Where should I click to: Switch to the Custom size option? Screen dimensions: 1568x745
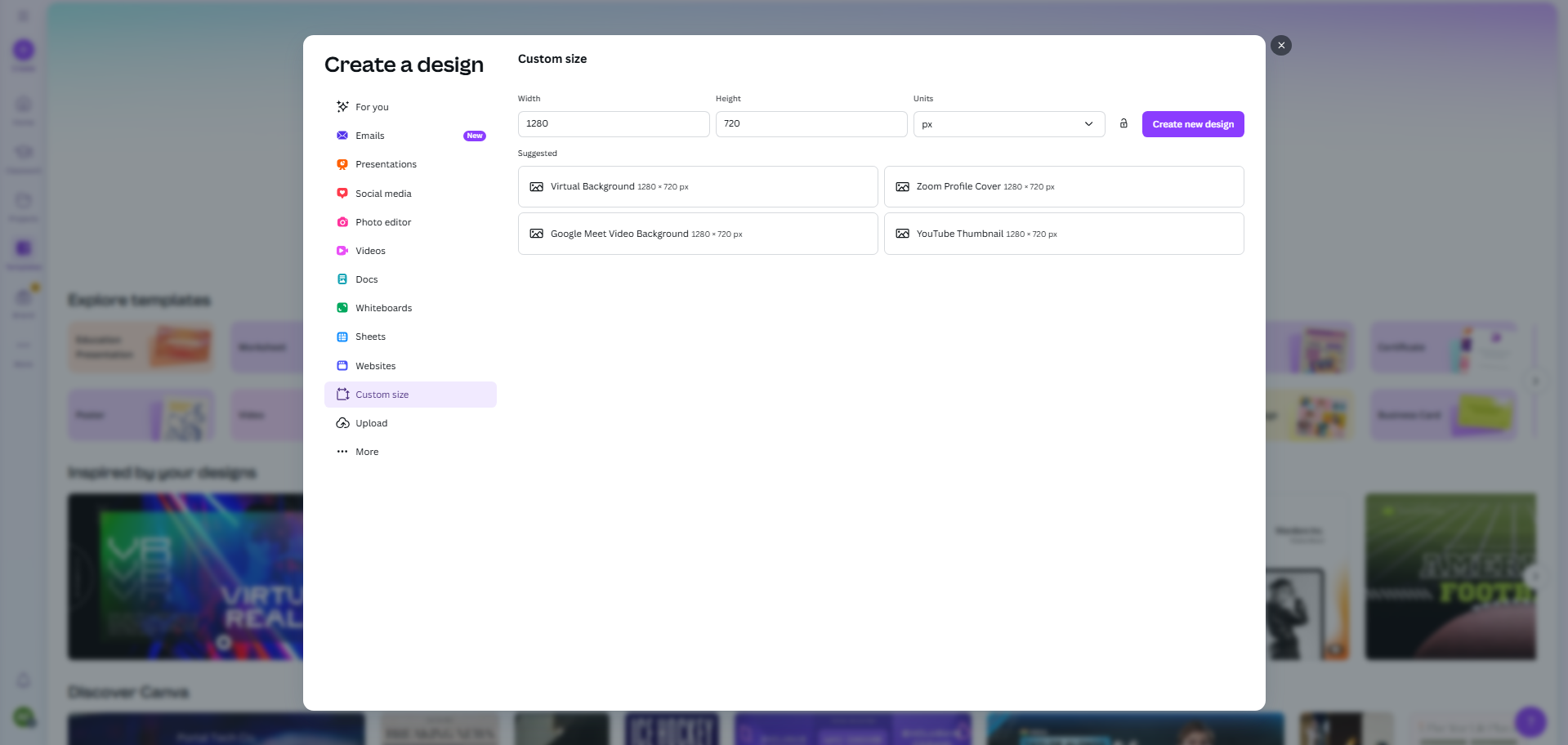[x=410, y=395]
